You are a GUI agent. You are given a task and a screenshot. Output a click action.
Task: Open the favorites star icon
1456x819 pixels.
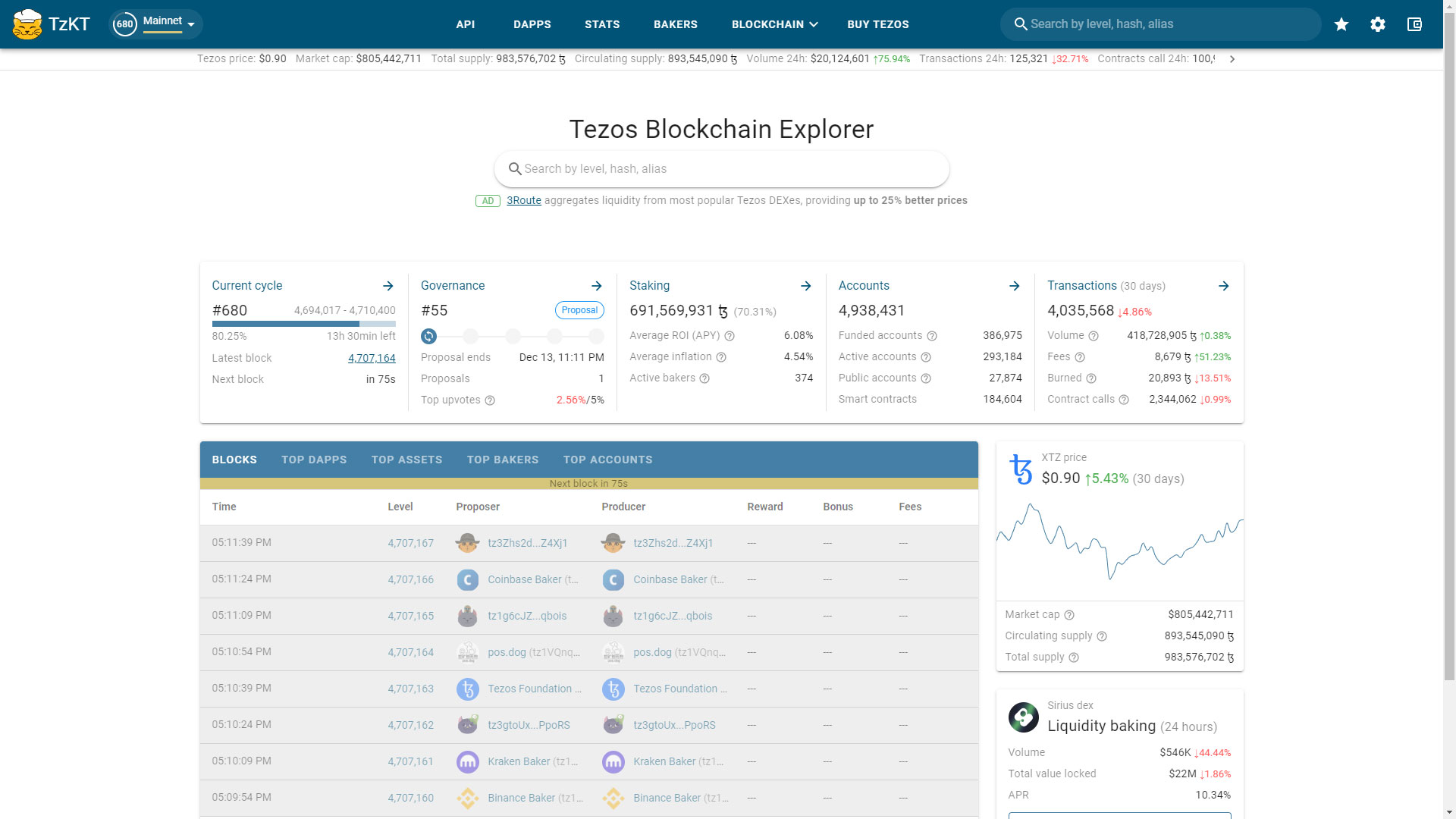pyautogui.click(x=1341, y=24)
